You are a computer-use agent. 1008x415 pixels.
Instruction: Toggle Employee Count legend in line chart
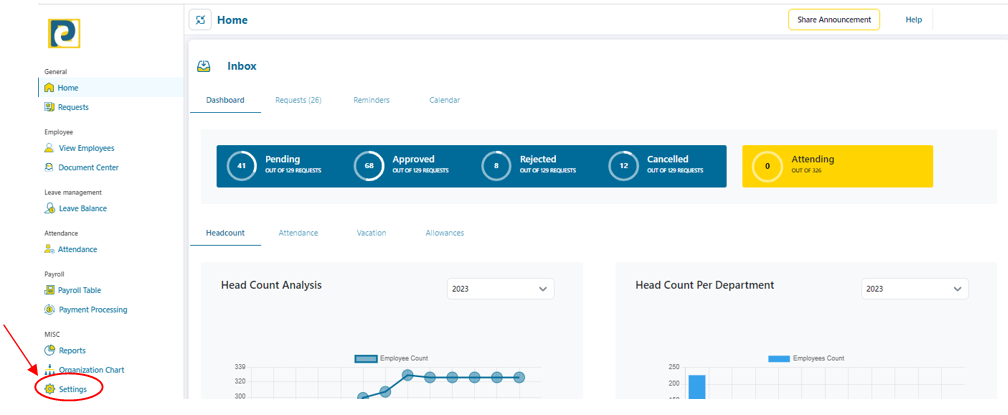pos(366,358)
